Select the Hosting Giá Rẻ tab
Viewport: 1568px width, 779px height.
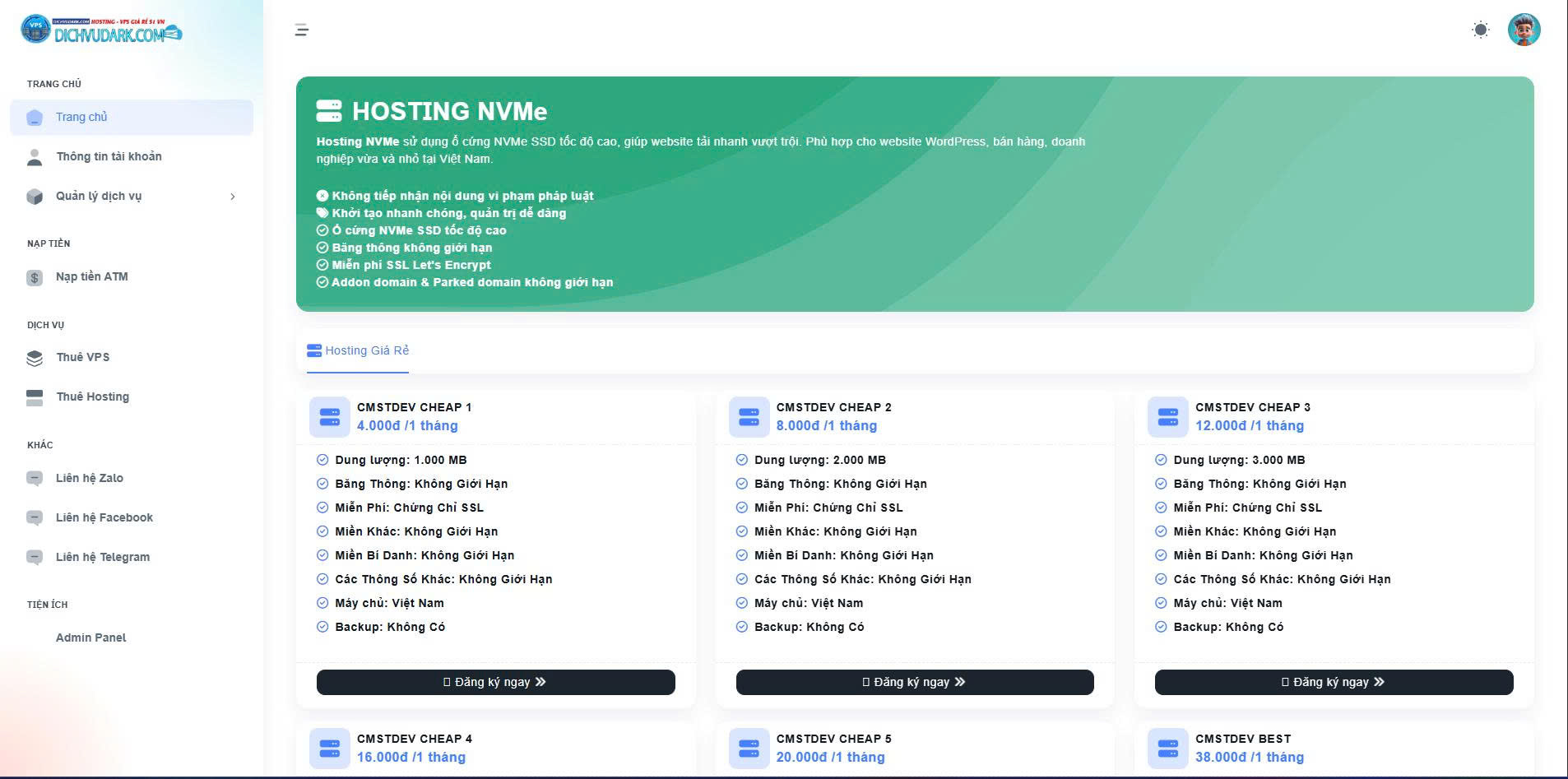coord(358,350)
